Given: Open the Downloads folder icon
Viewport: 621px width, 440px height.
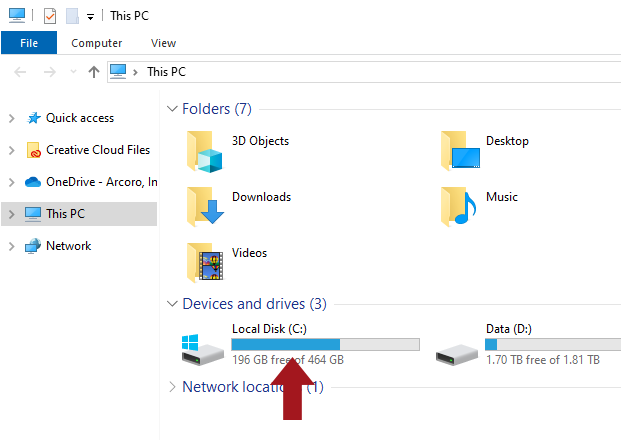Looking at the screenshot, I should tap(205, 206).
